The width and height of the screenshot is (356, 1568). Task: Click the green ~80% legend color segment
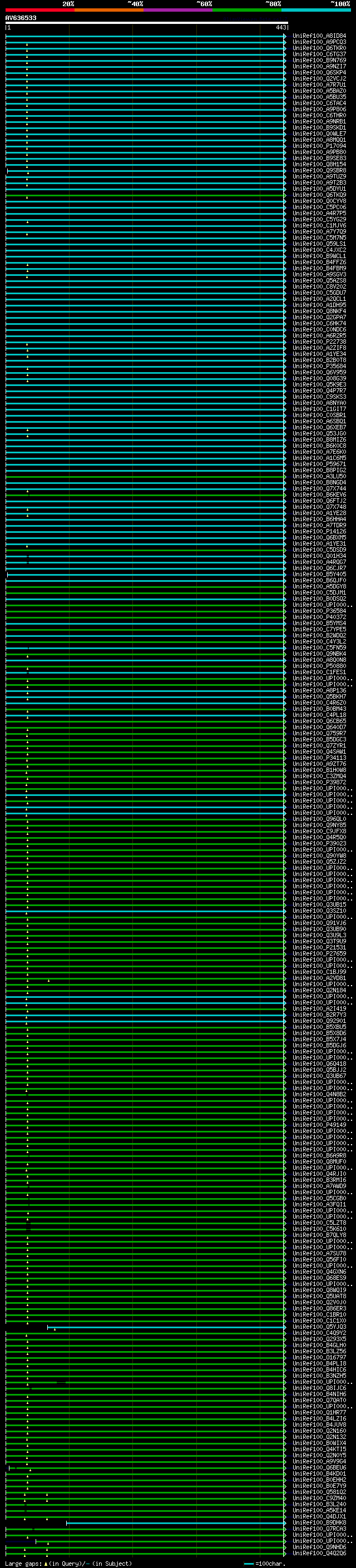247,10
